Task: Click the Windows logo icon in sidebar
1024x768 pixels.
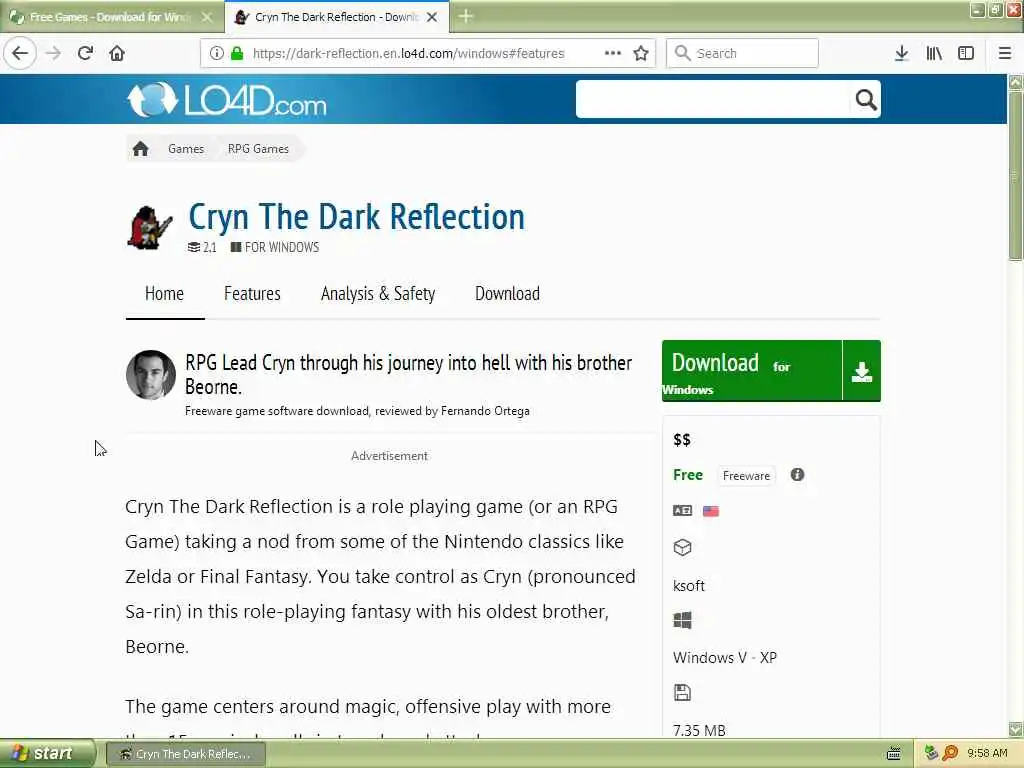Action: coord(682,620)
